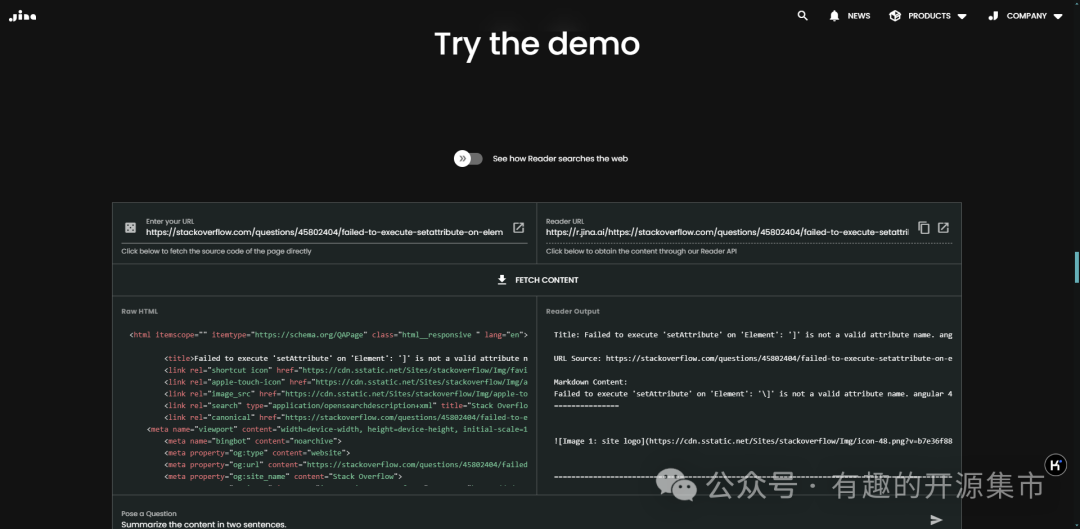Click the page scrollbar on right edge
Image resolution: width=1080 pixels, height=529 pixels.
click(x=1076, y=267)
